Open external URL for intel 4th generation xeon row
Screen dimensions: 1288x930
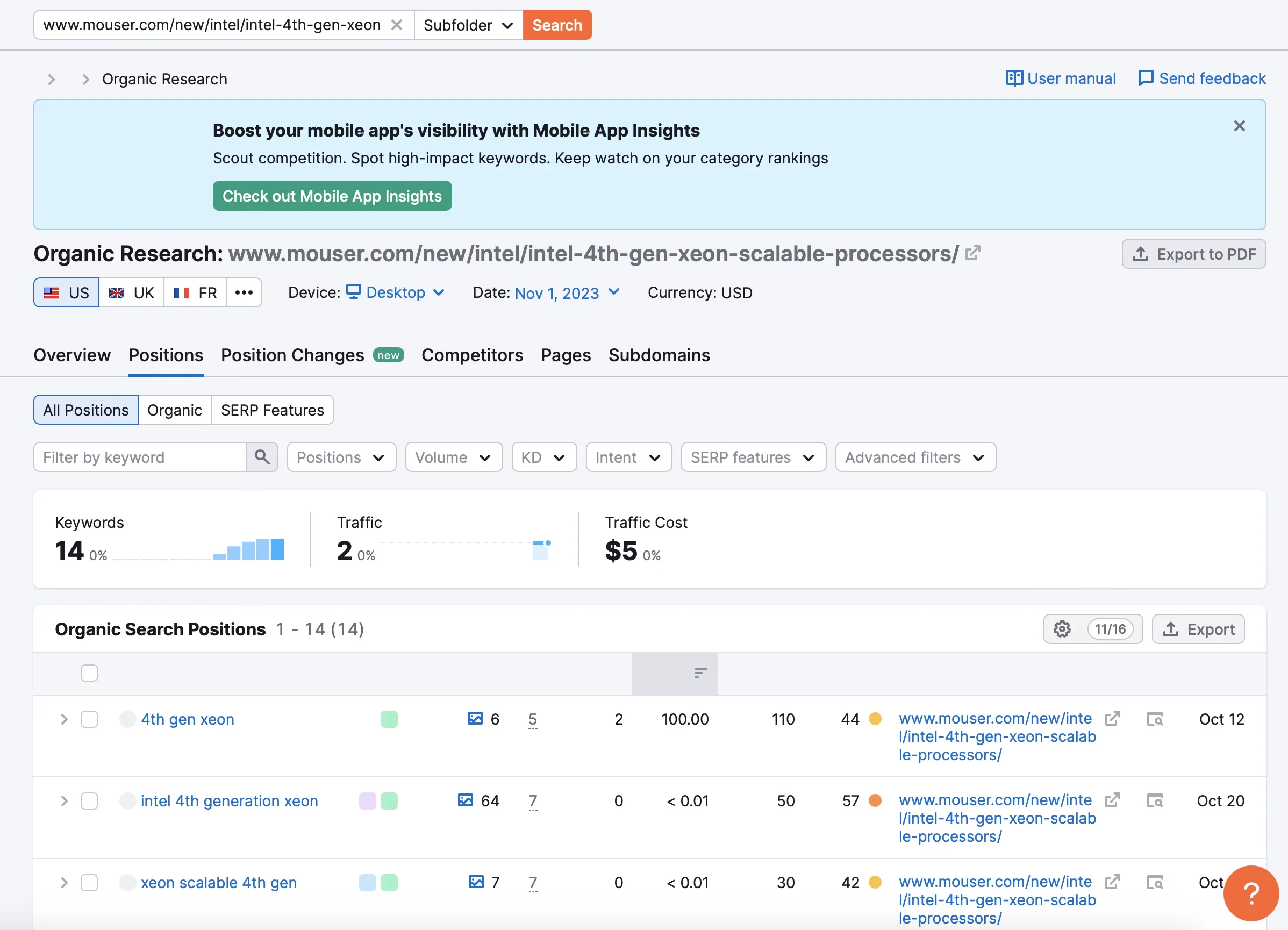[x=1112, y=800]
